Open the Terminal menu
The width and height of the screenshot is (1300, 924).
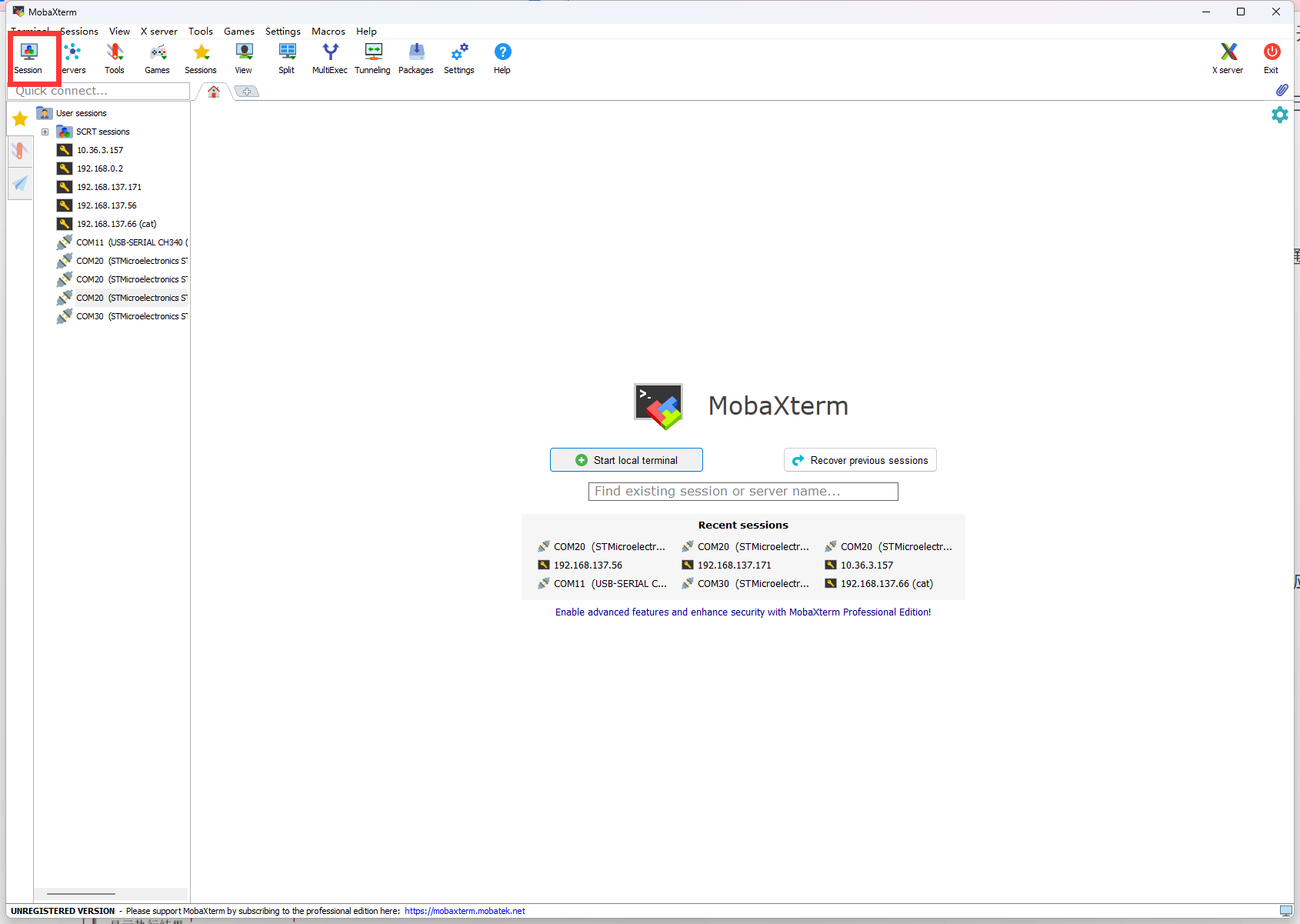click(30, 31)
